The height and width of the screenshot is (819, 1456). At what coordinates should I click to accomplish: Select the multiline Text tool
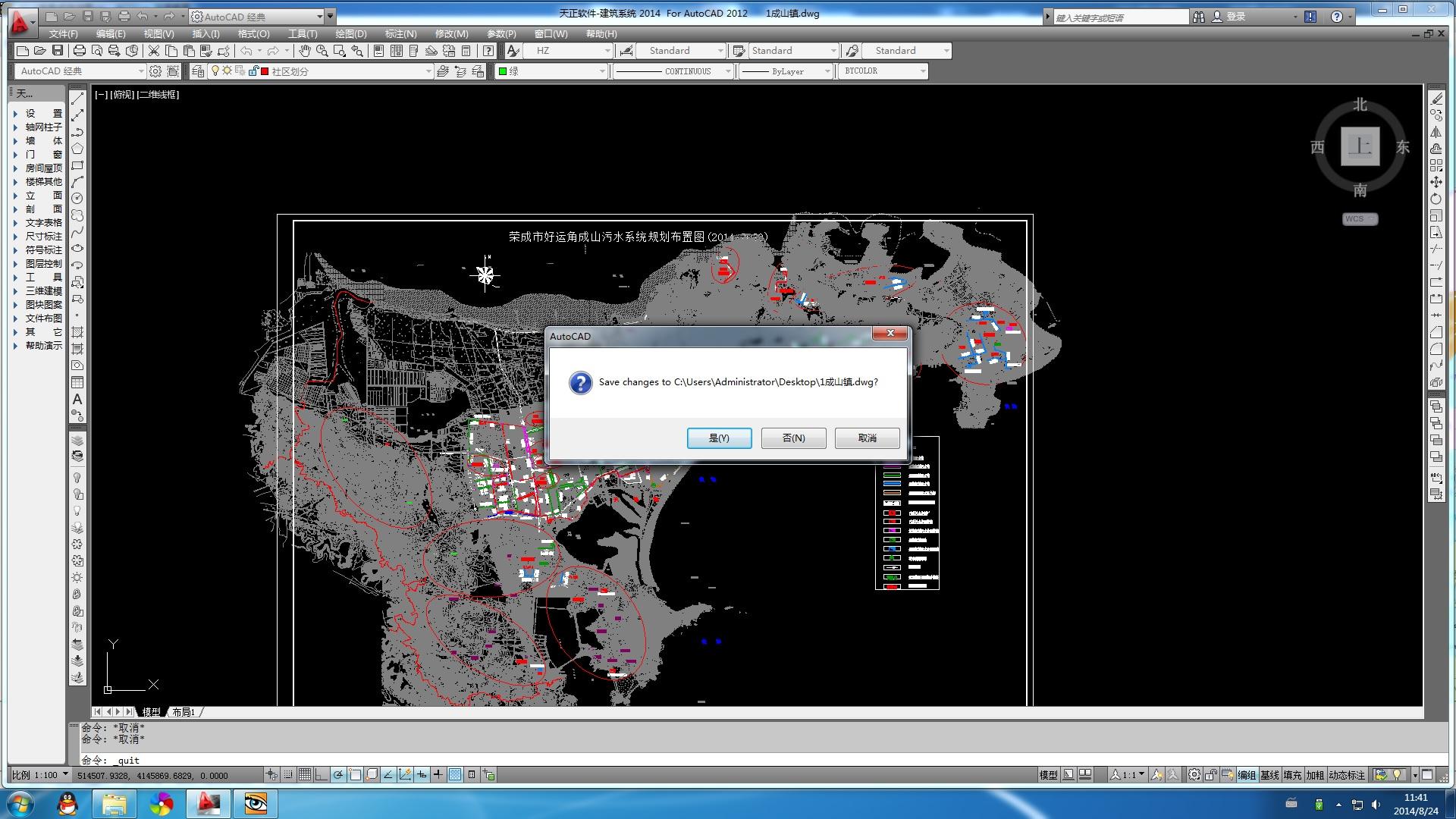point(77,399)
